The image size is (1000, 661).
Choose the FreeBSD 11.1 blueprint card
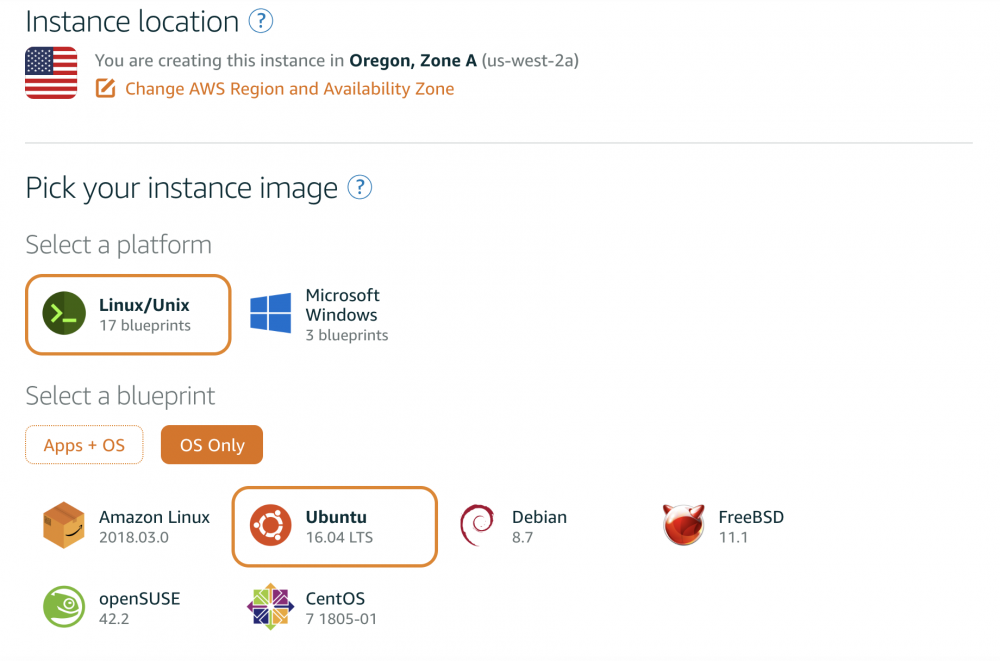(x=730, y=524)
